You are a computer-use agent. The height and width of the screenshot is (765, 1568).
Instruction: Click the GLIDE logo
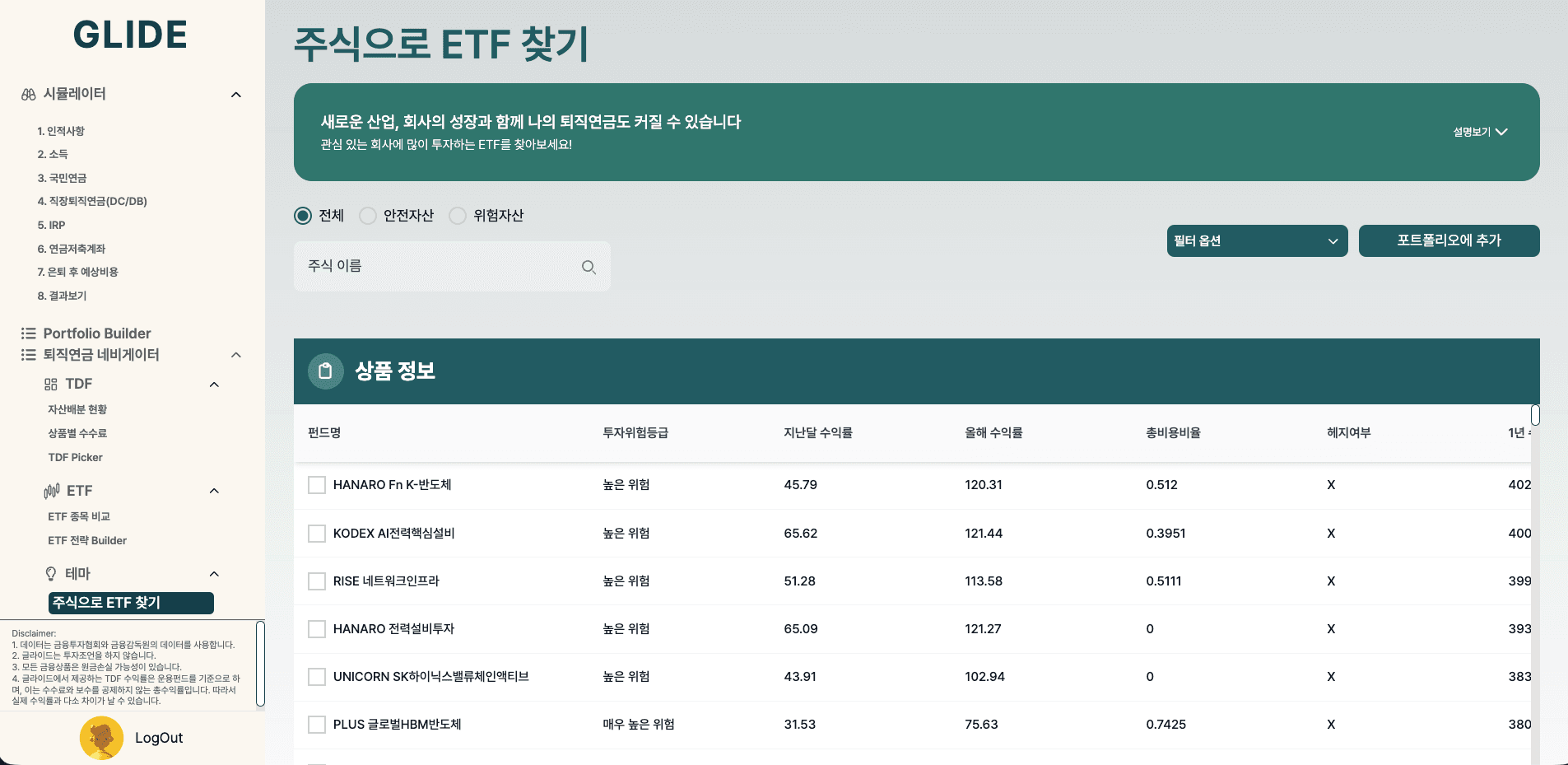130,35
